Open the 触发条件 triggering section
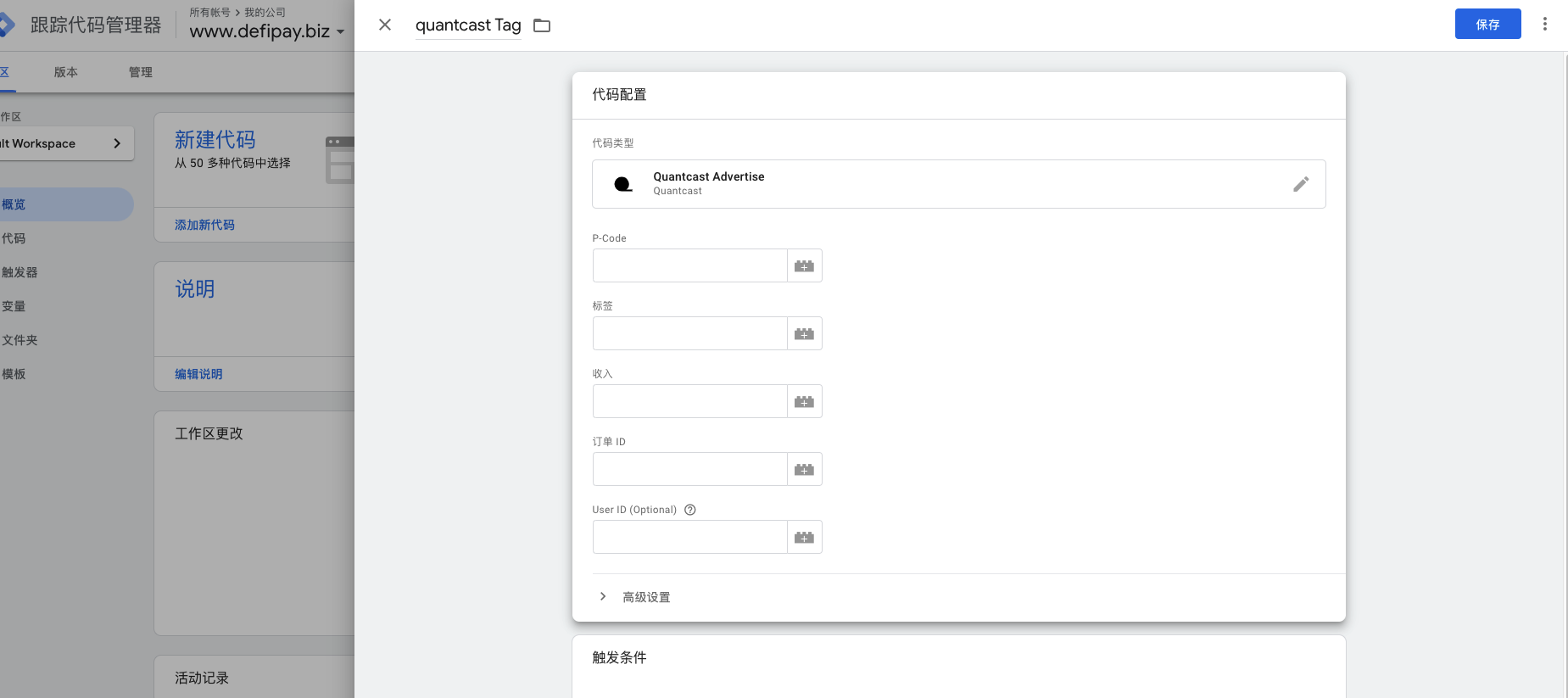The image size is (1568, 698). tap(958, 667)
